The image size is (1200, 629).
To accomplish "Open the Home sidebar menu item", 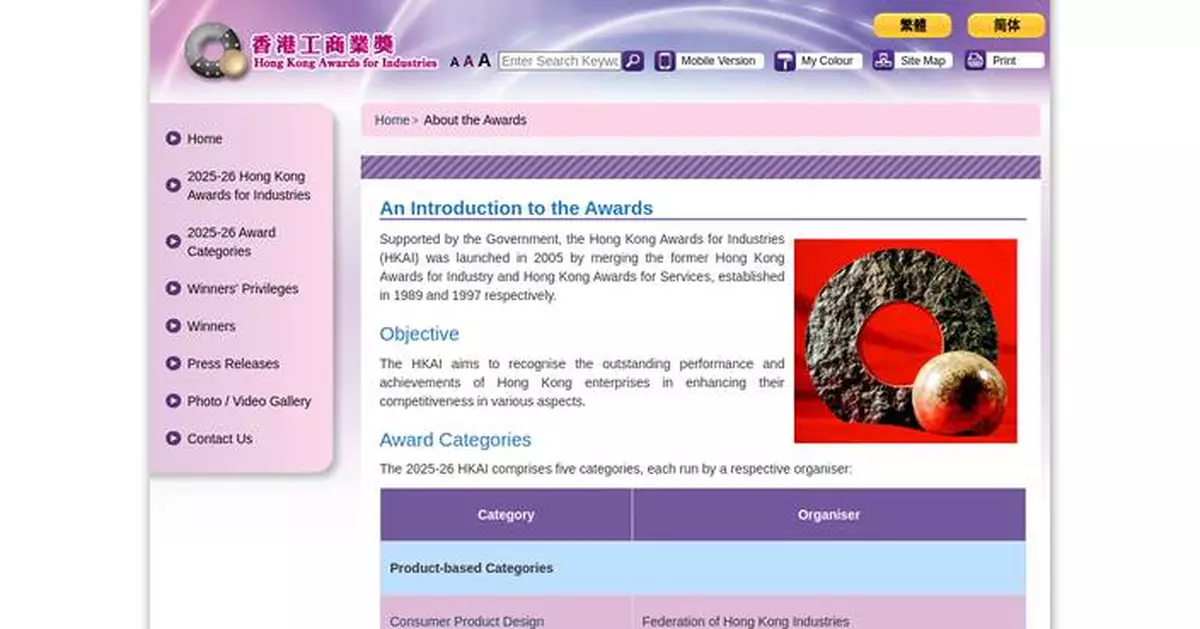I will click(x=204, y=139).
